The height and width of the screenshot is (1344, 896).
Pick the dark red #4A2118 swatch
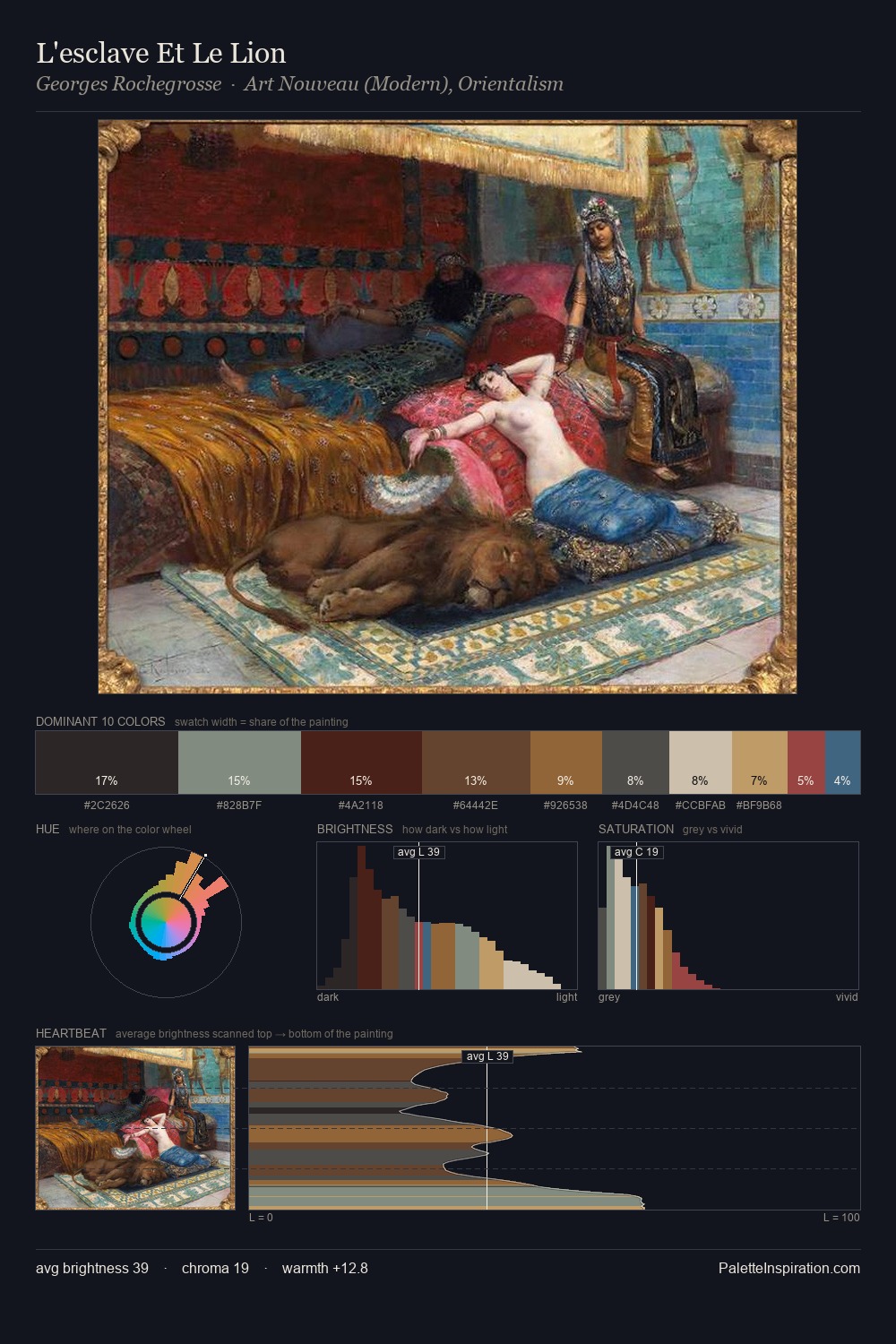click(x=361, y=762)
